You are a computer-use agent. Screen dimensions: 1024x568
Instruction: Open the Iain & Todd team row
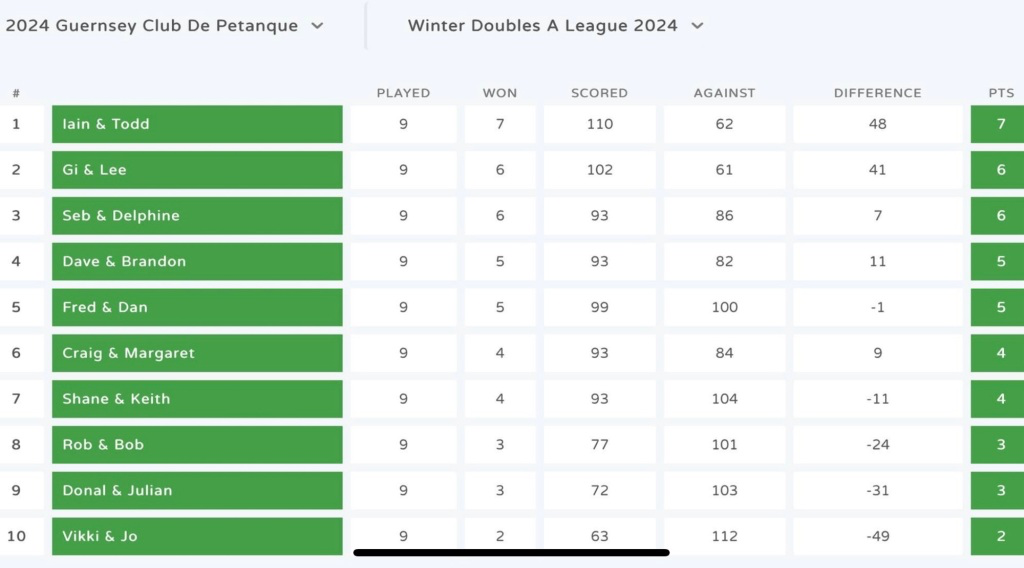(197, 124)
